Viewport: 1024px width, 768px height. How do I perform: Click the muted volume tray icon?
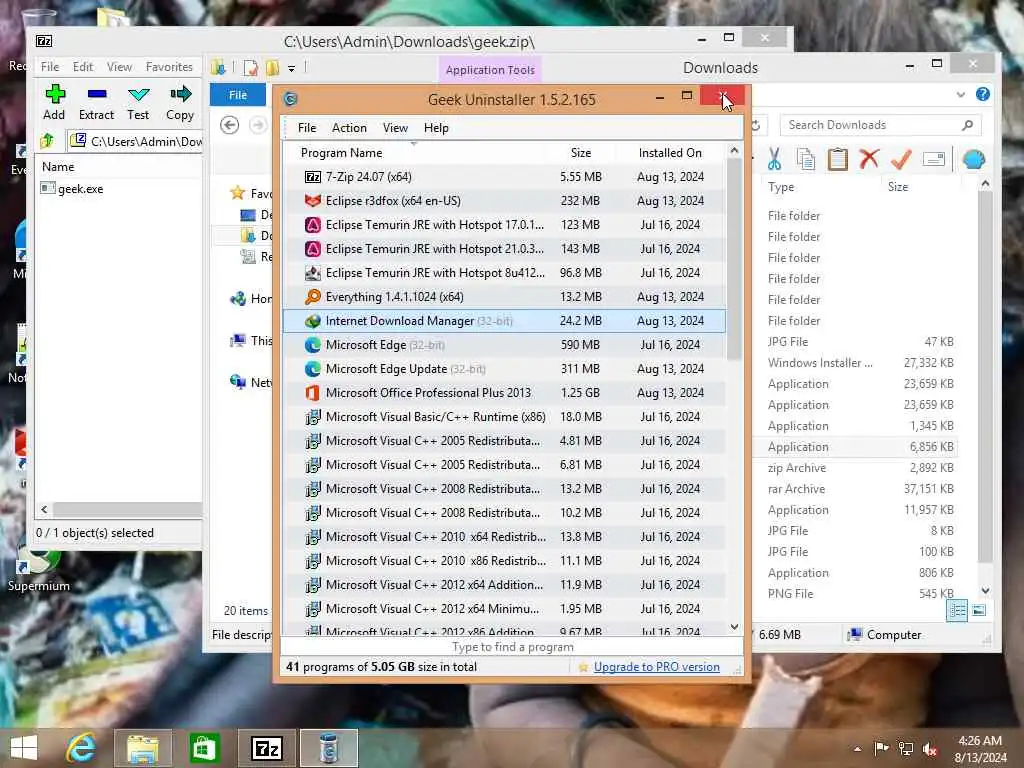pos(930,749)
